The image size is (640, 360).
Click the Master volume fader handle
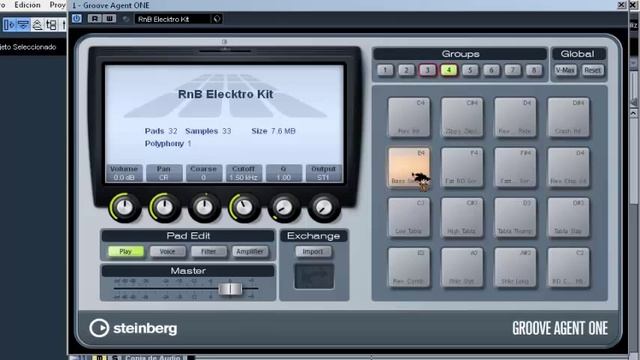[x=230, y=289]
